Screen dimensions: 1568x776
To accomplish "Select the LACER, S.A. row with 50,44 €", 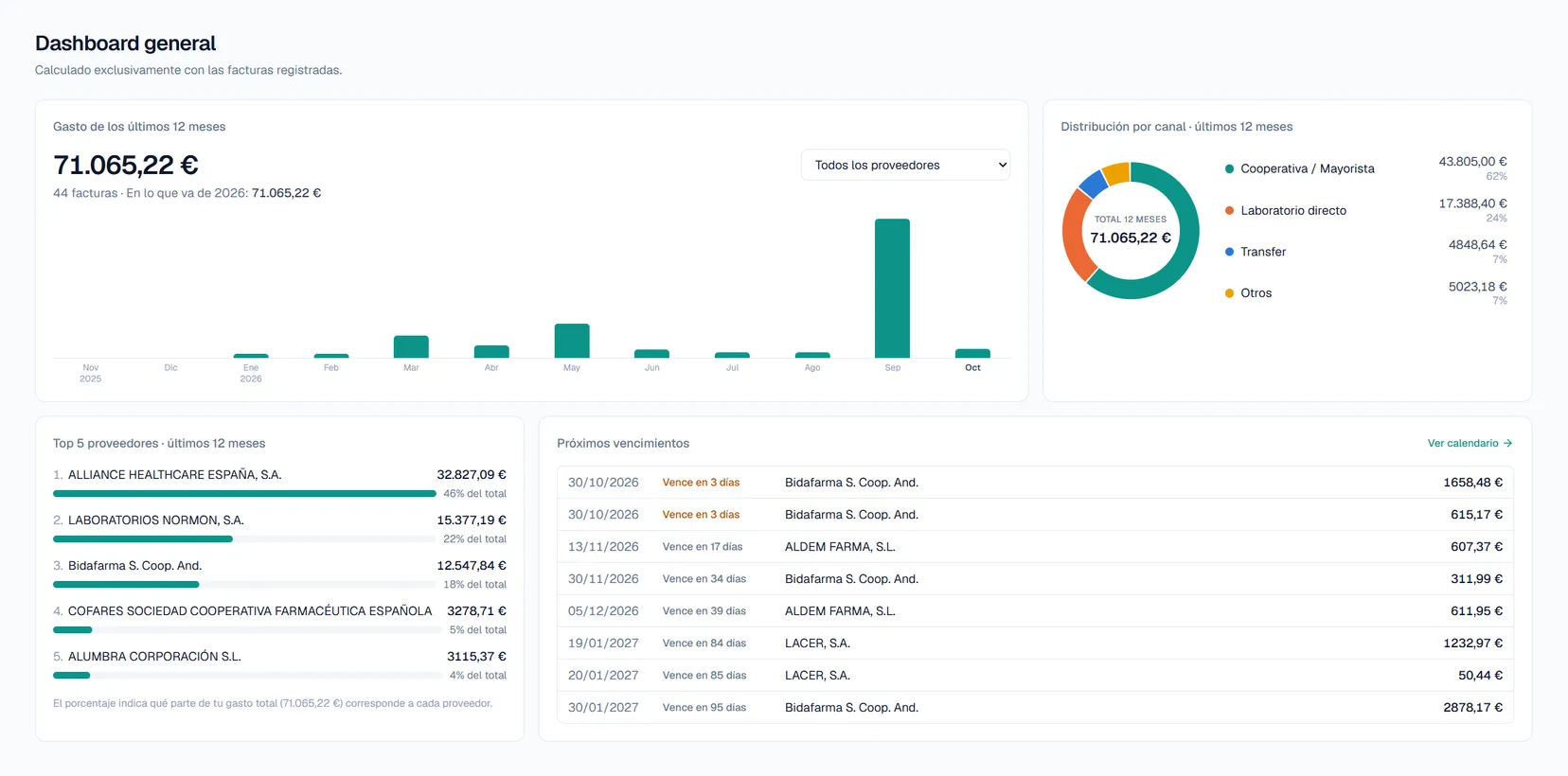I will (1035, 676).
